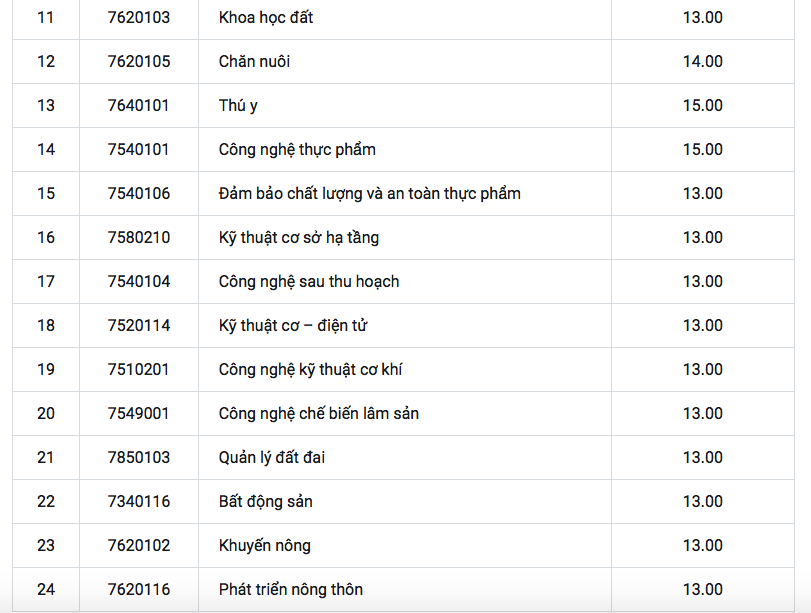This screenshot has height=613, width=811.
Task: Click major code 7340116
Action: point(139,502)
